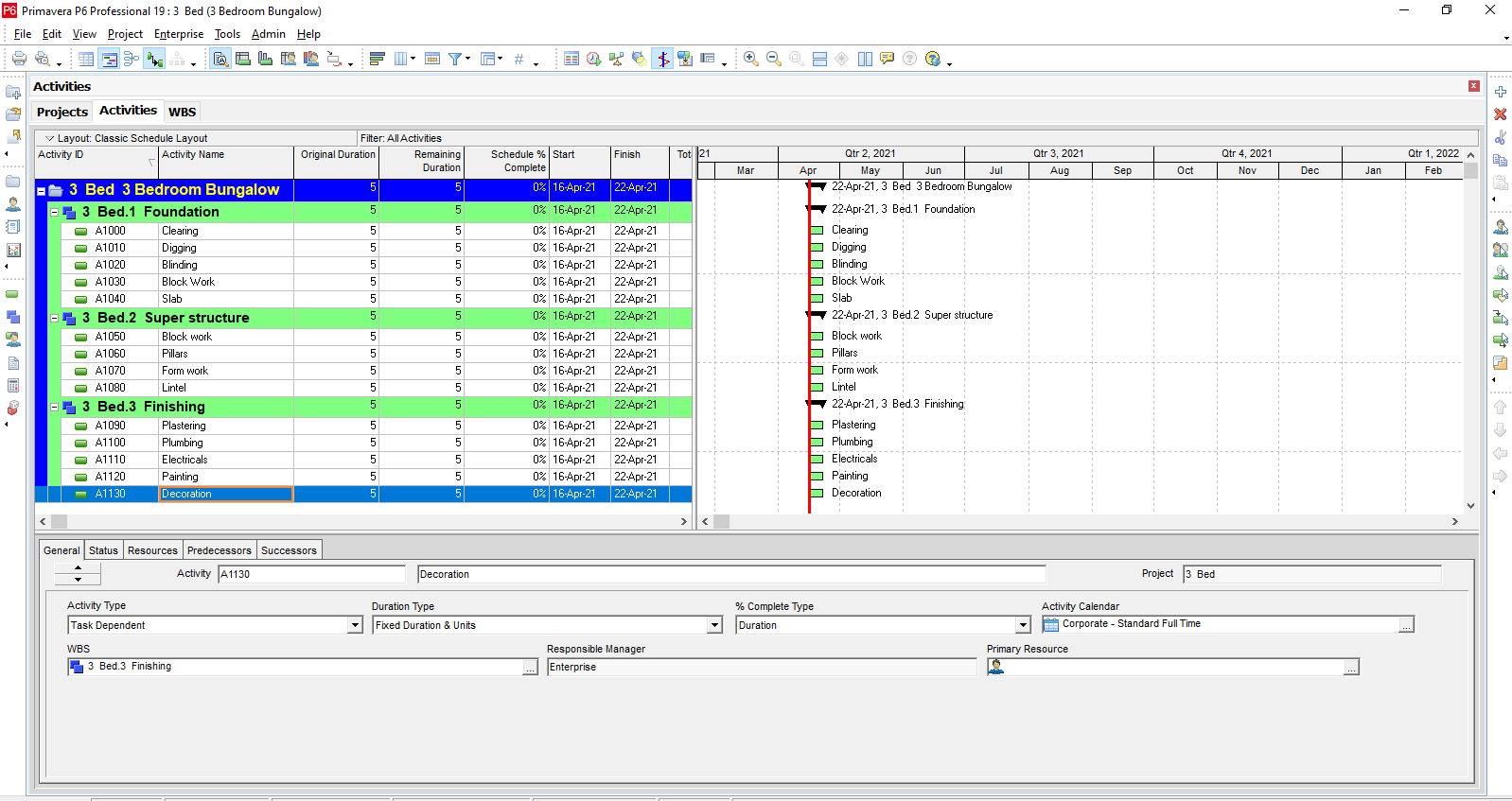Open the Activity Type dropdown
The height and width of the screenshot is (801, 1512).
click(356, 625)
